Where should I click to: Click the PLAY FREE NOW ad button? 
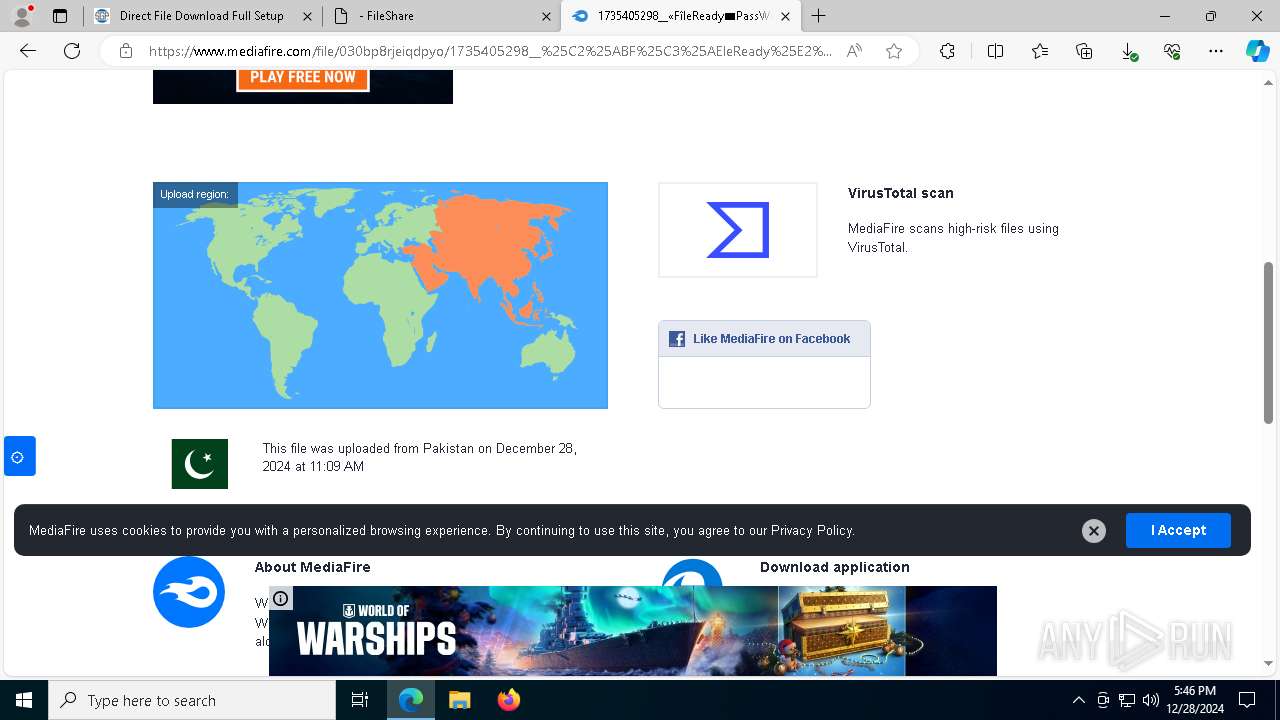(303, 77)
